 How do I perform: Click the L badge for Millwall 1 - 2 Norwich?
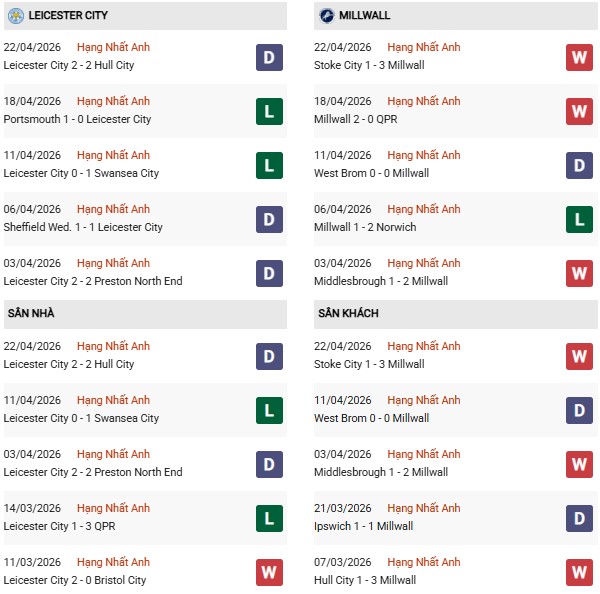tap(579, 219)
